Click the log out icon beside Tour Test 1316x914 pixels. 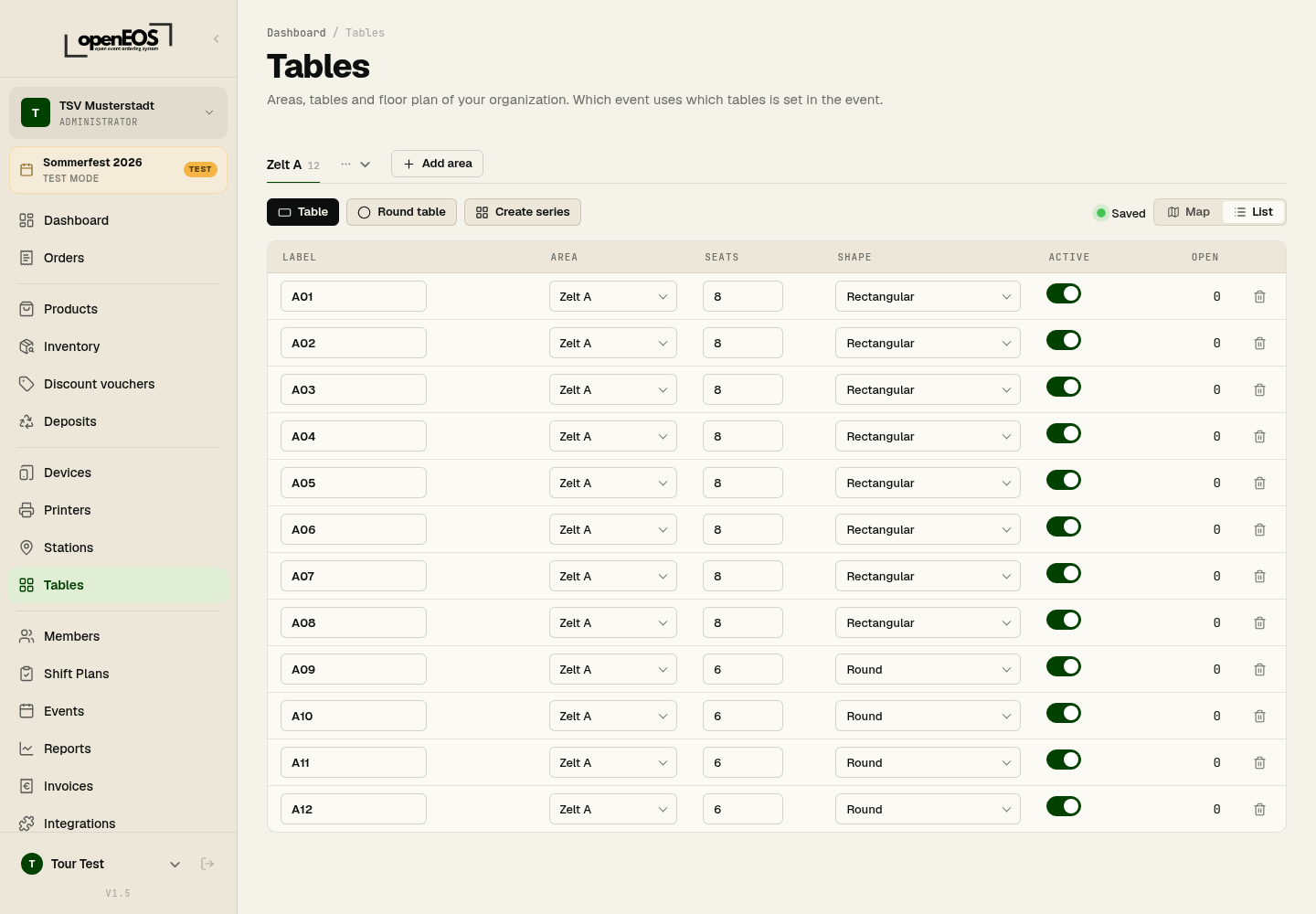point(207,864)
